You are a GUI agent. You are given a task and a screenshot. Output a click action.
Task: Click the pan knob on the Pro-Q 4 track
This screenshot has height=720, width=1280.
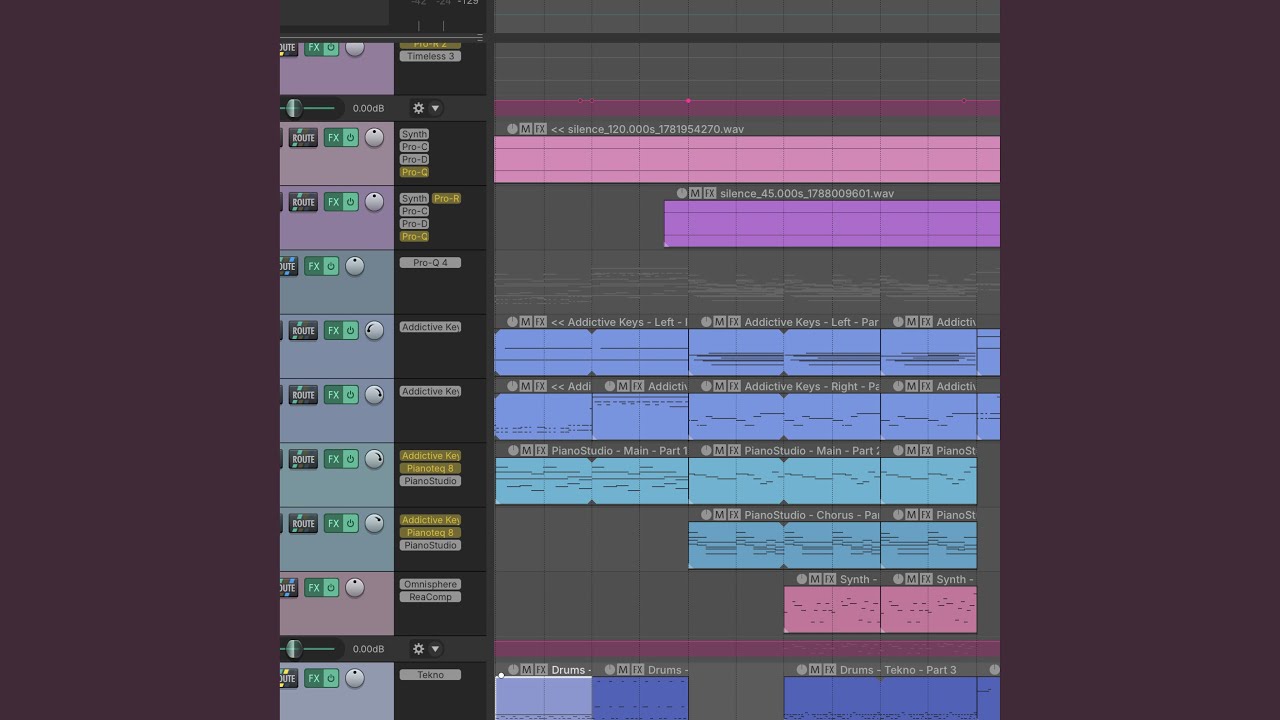click(x=355, y=266)
